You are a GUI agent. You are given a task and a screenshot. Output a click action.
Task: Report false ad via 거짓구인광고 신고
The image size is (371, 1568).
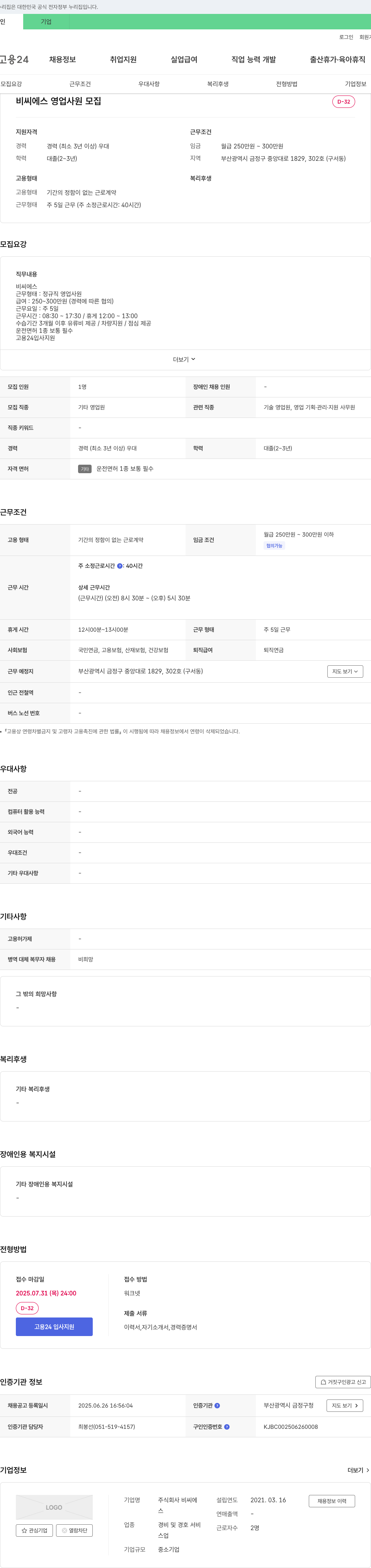click(343, 1382)
